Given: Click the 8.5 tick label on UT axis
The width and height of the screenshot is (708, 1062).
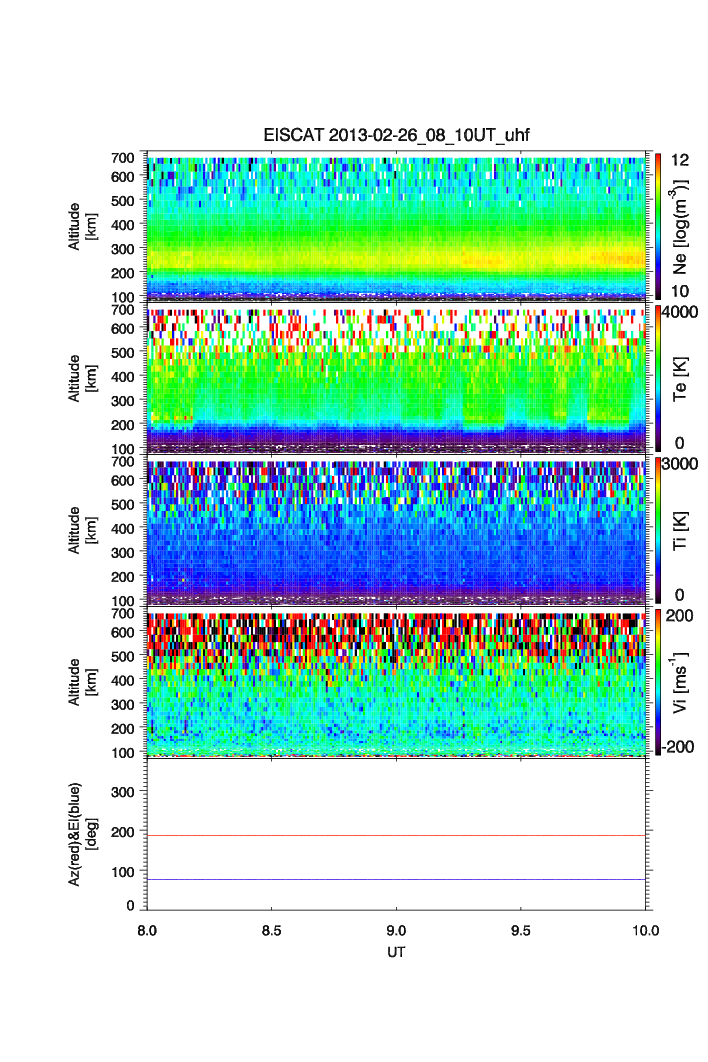Looking at the screenshot, I should 272,930.
